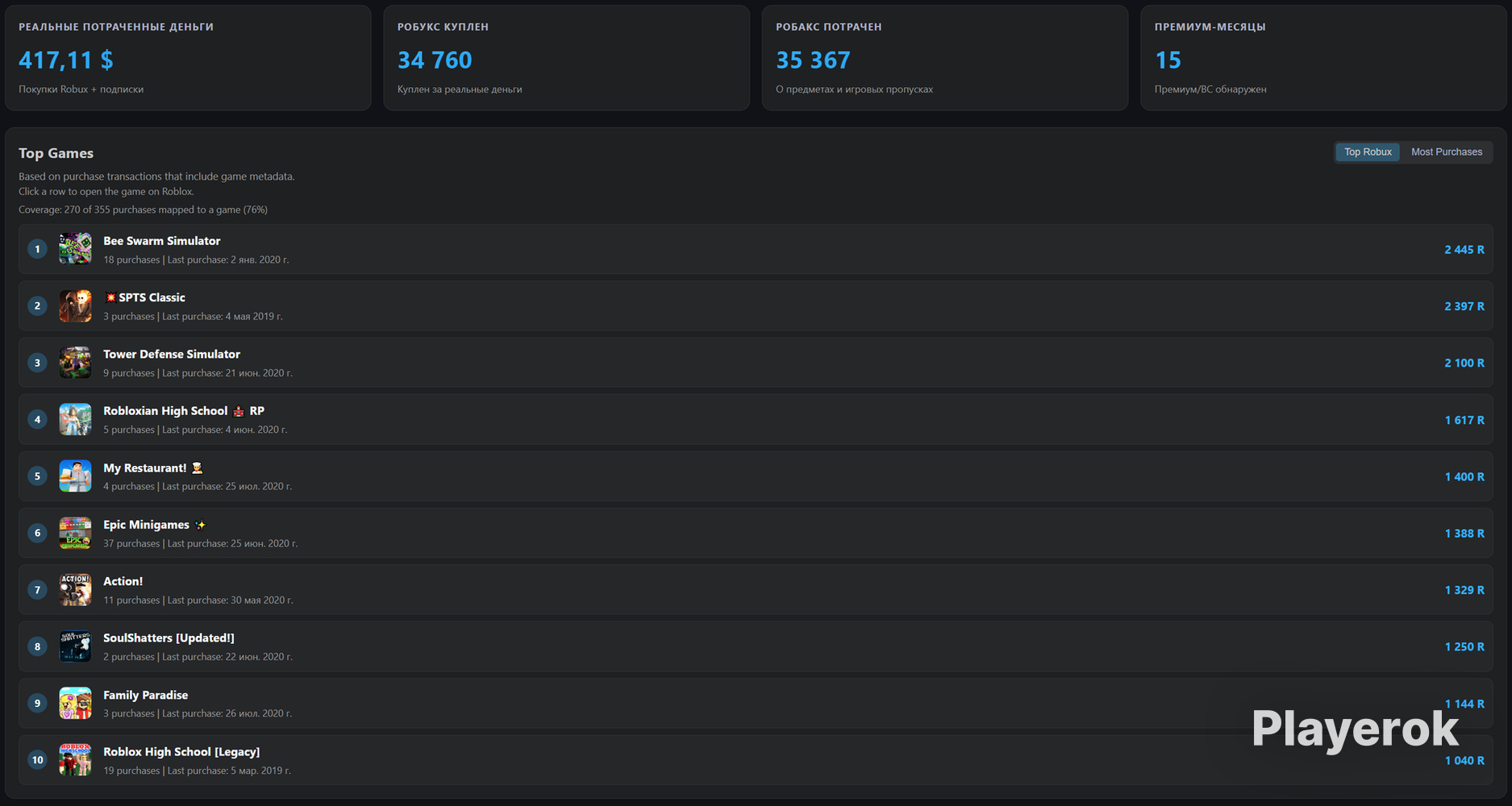Click the rank 10 number badge
The height and width of the screenshot is (806, 1512).
click(37, 760)
